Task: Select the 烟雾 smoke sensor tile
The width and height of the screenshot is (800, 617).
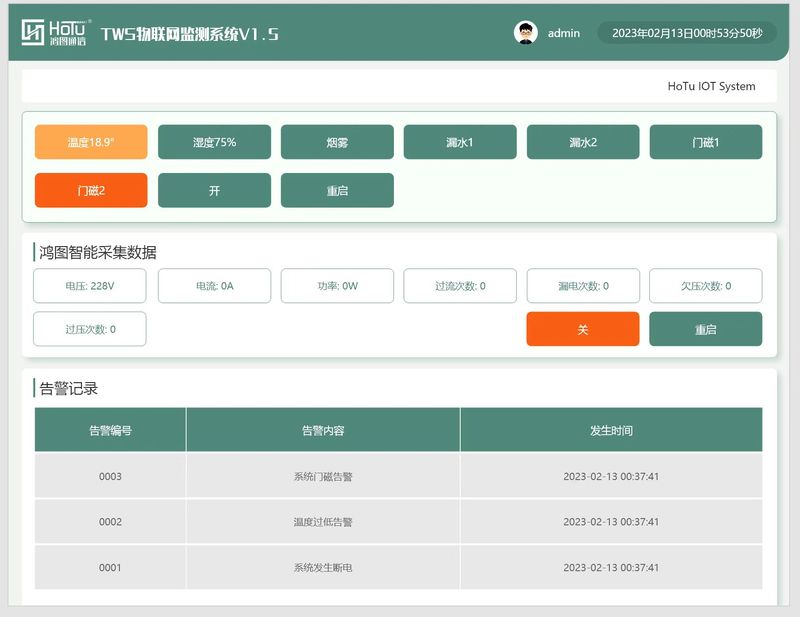Action: (x=337, y=142)
